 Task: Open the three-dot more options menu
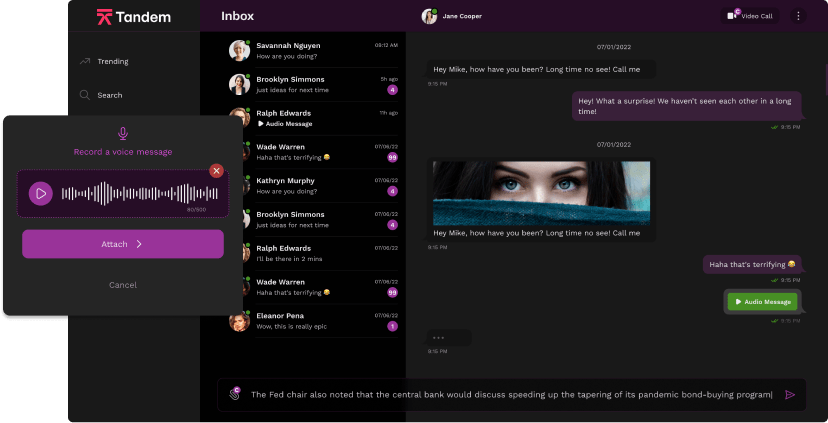[x=798, y=16]
